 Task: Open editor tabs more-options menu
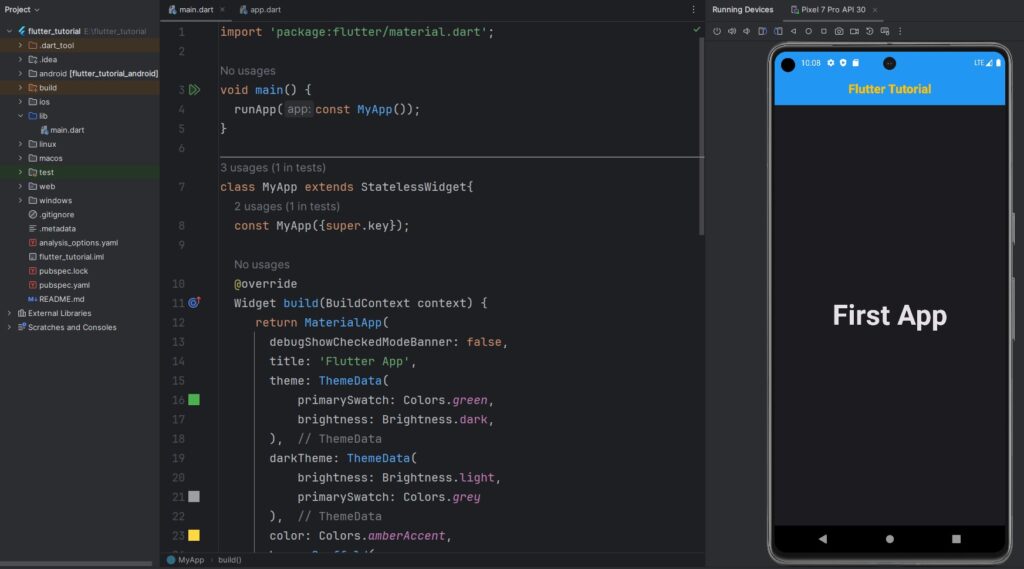tap(694, 9)
